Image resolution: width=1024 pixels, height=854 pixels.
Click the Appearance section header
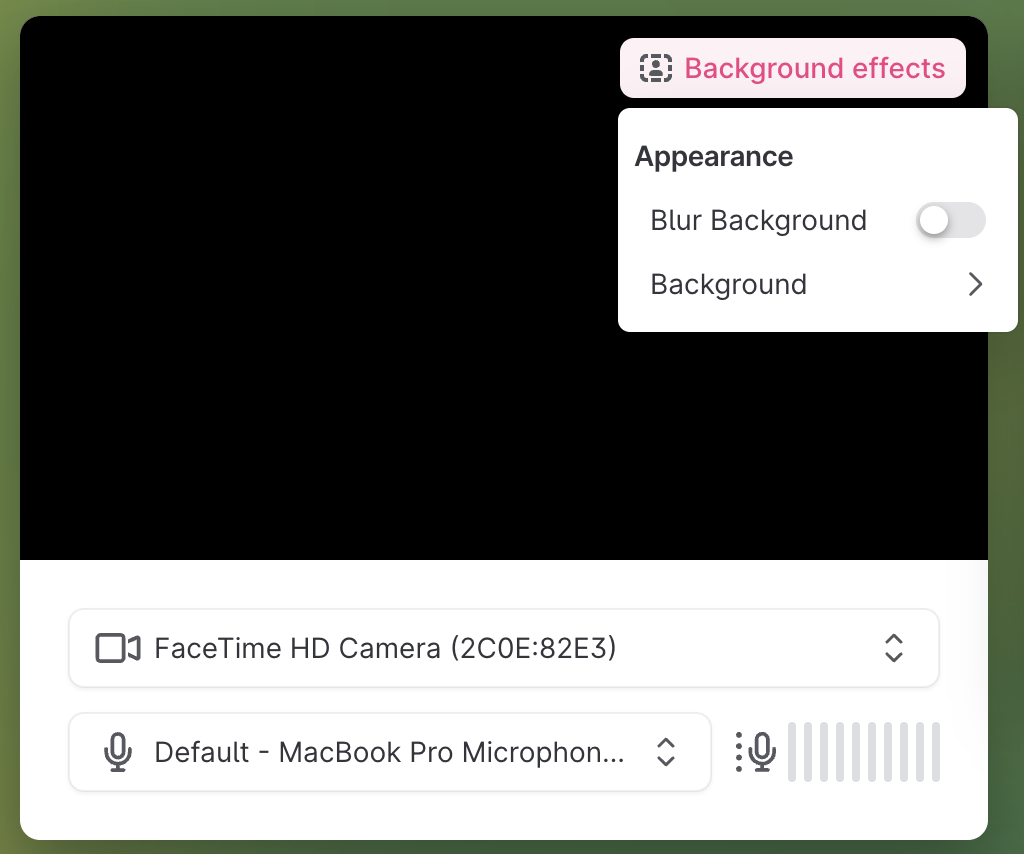pos(713,156)
